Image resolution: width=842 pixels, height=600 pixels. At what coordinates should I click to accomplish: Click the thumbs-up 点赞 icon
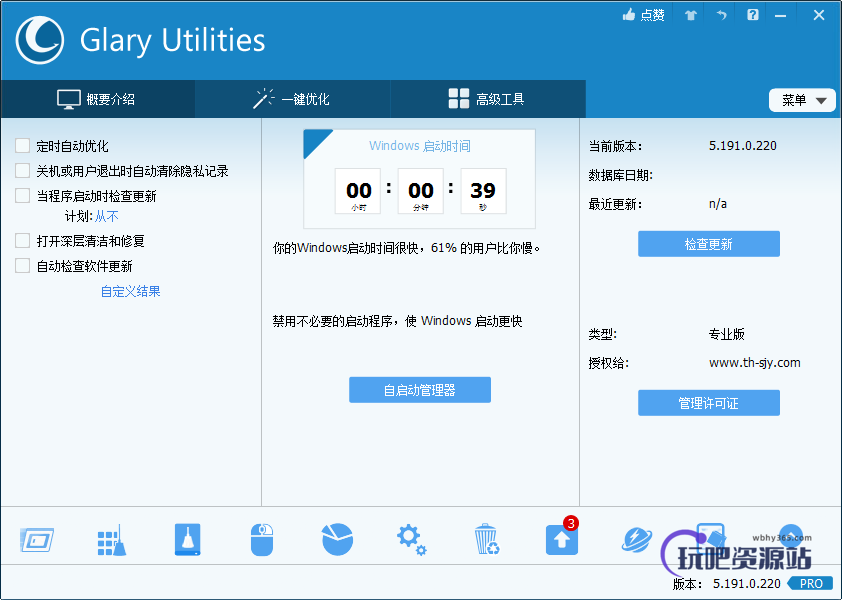(x=629, y=15)
